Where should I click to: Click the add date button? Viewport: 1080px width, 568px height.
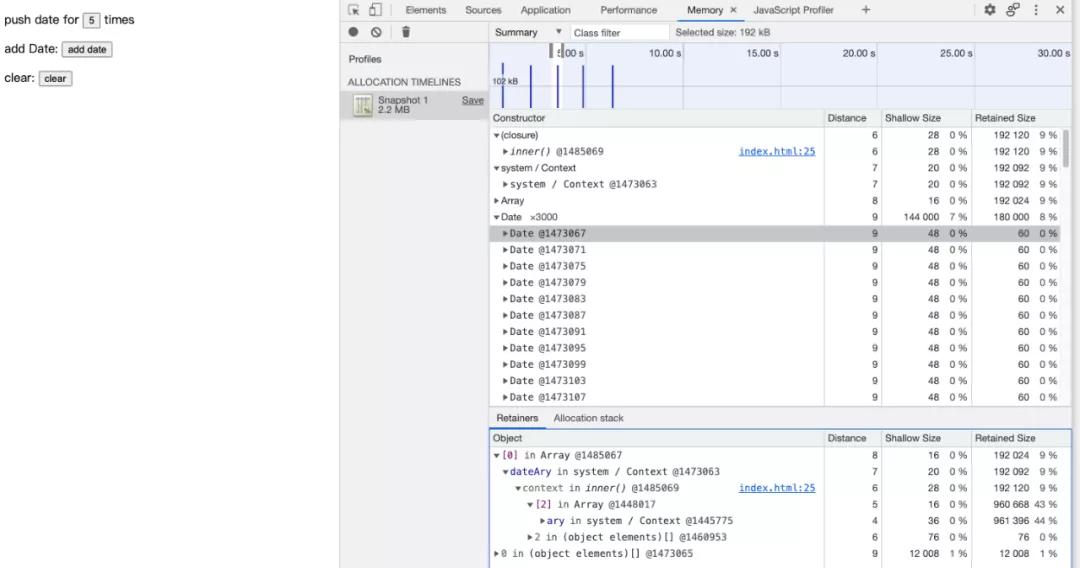pyautogui.click(x=87, y=50)
